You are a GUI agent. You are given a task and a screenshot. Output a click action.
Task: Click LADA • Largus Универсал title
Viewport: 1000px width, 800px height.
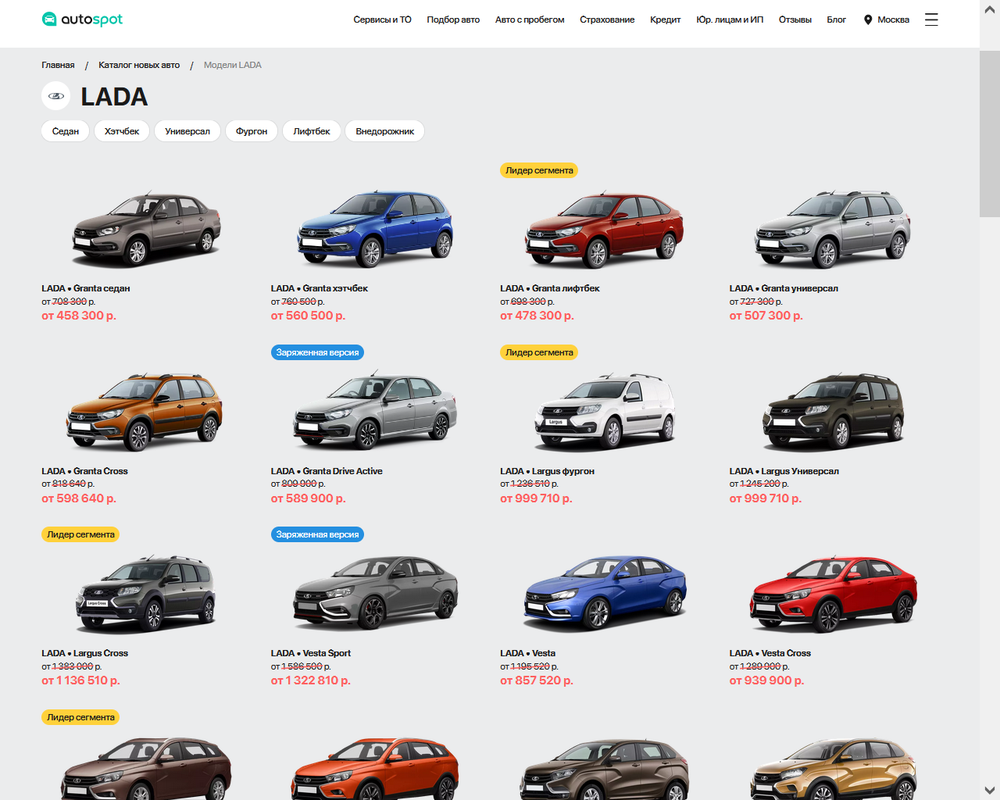click(x=784, y=471)
